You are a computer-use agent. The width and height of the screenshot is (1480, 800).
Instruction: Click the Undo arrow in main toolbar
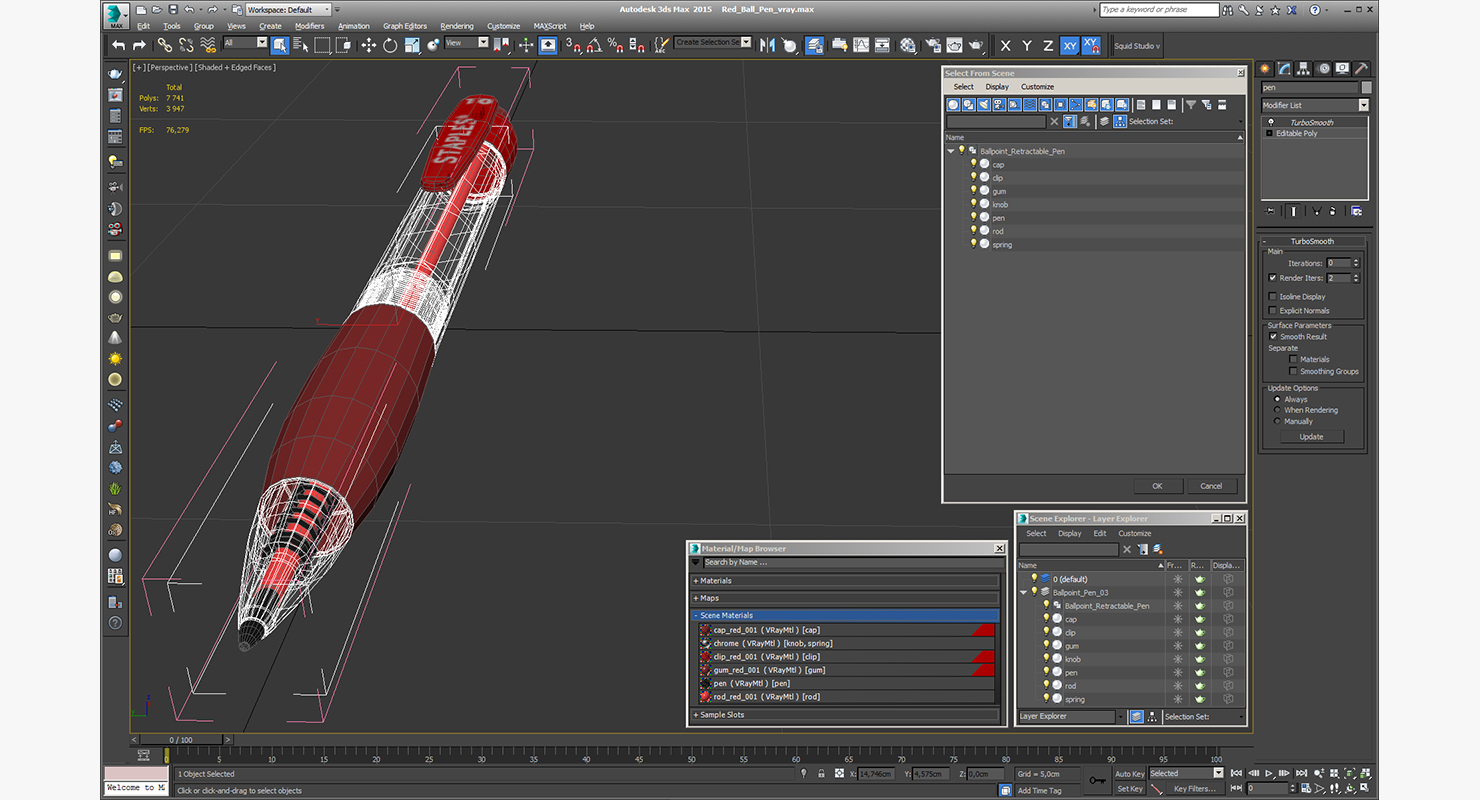[x=119, y=45]
